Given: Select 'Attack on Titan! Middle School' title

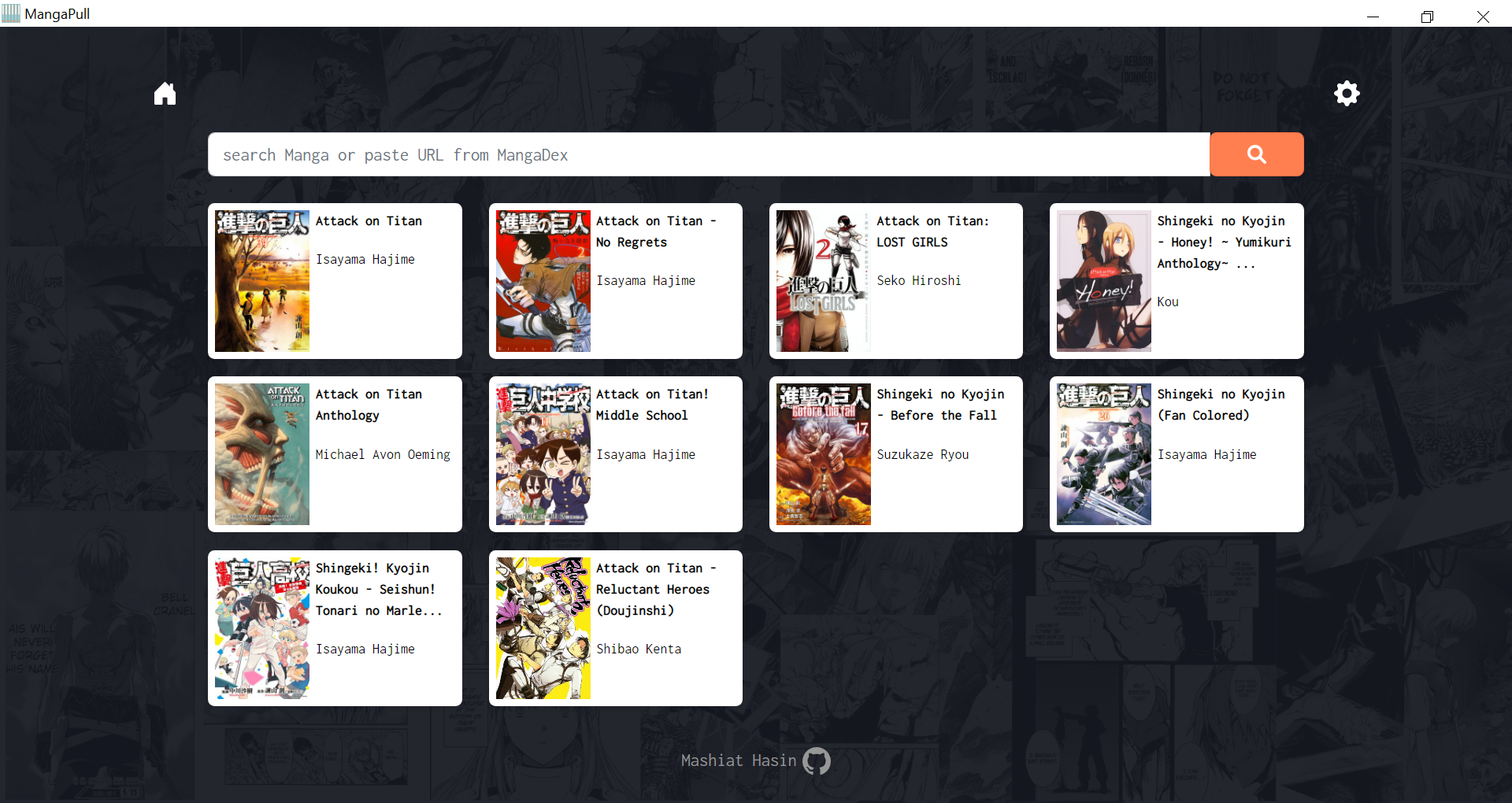Looking at the screenshot, I should 652,405.
